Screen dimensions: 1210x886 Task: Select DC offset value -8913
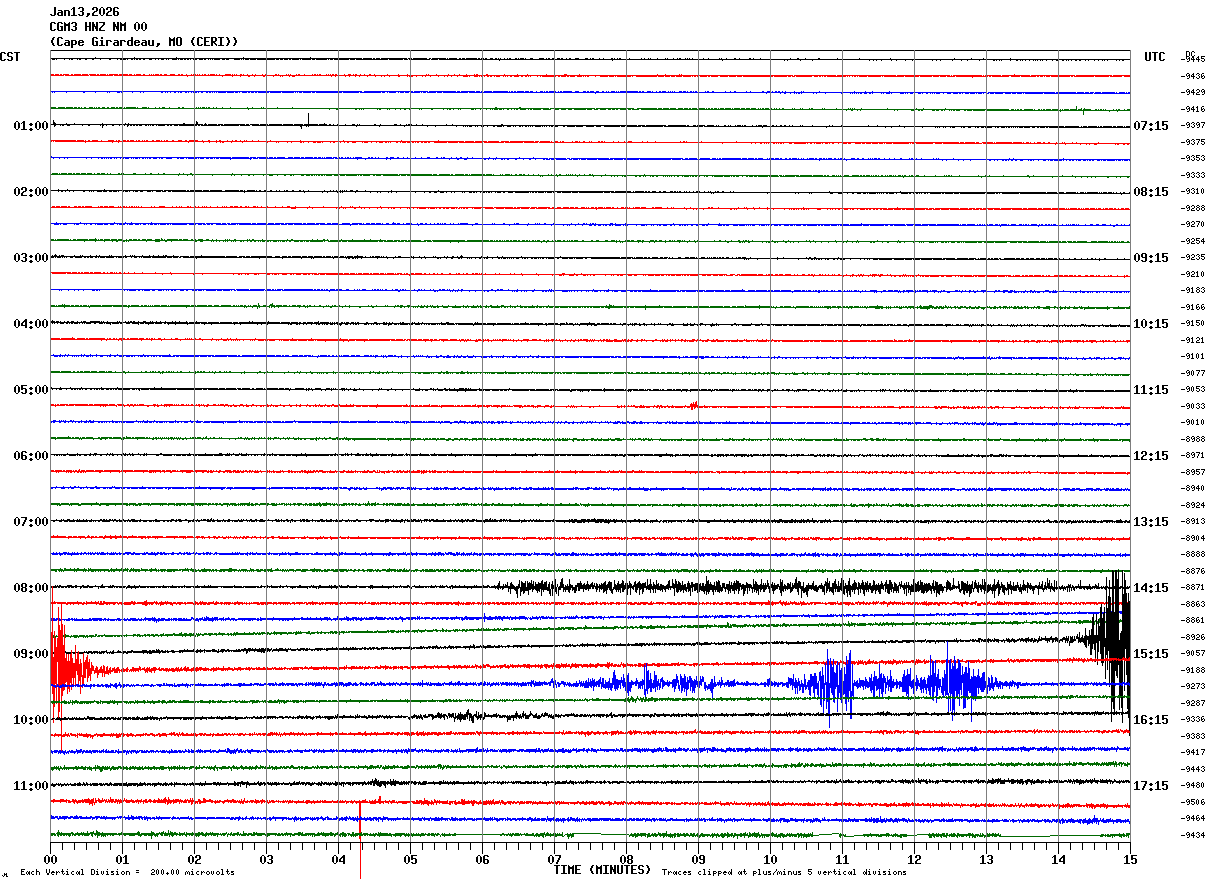1194,522
